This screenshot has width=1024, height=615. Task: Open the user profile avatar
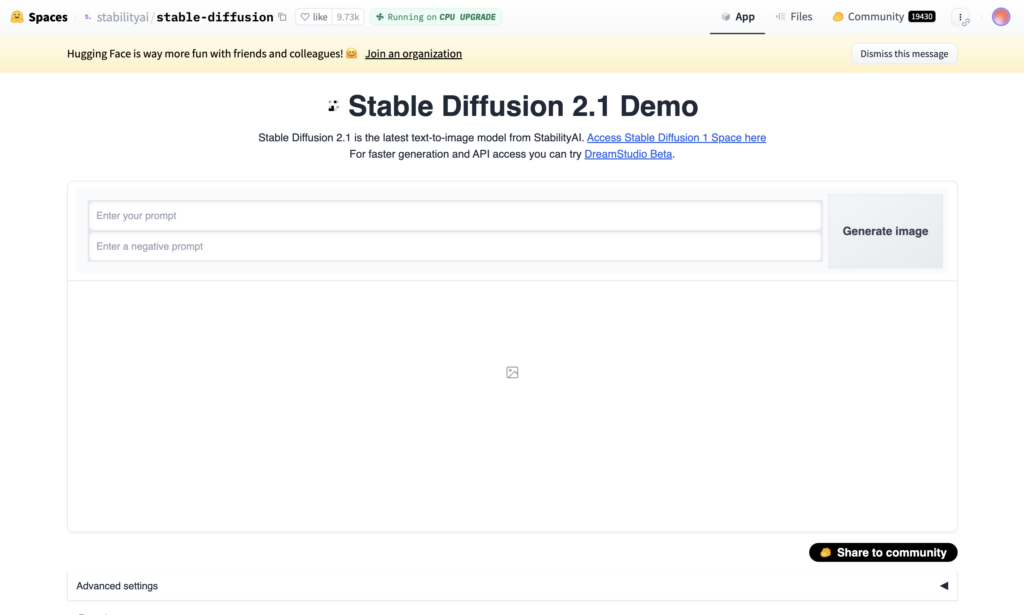[x=1000, y=17]
